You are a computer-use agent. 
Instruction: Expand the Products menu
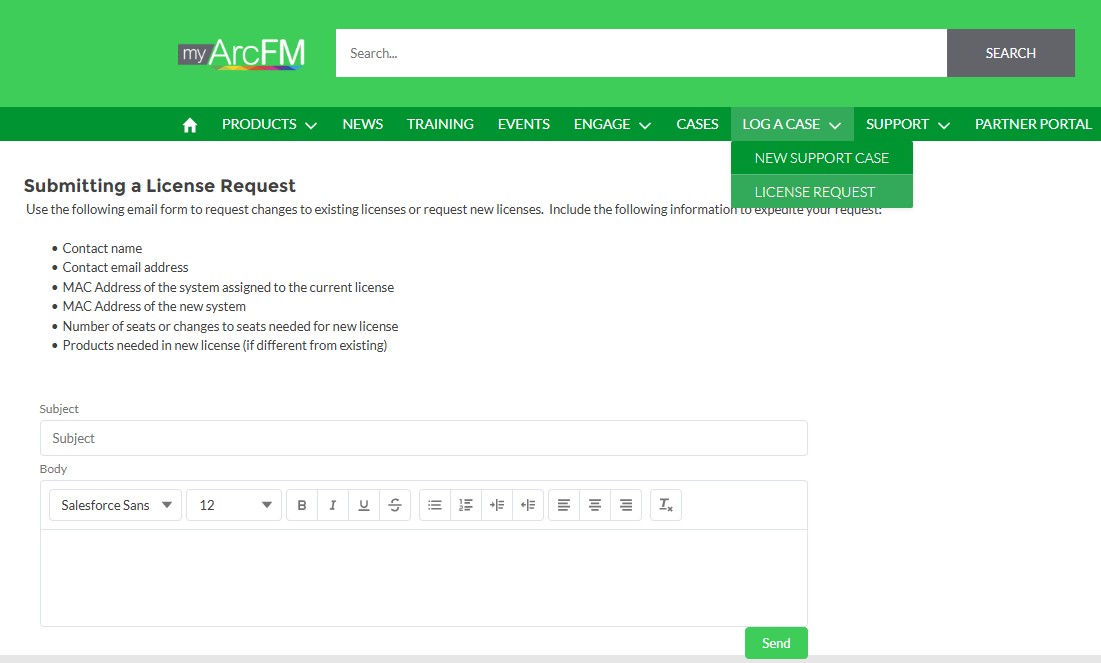[269, 124]
